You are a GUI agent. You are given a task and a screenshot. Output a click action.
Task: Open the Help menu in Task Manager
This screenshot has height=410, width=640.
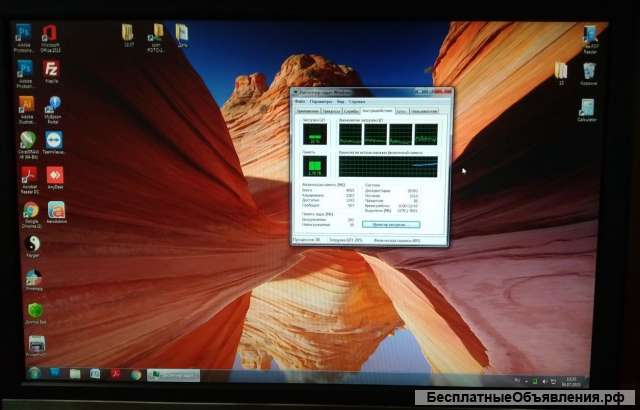357,101
